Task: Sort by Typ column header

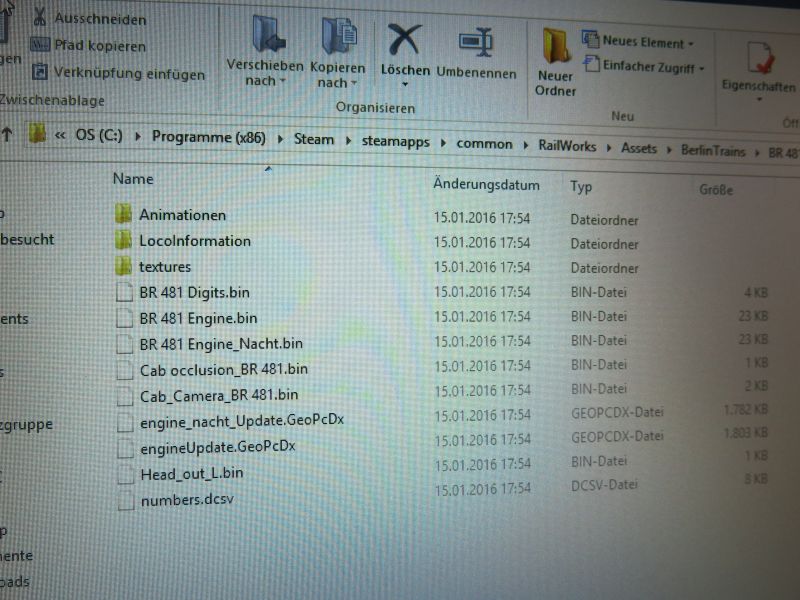Action: click(x=581, y=187)
